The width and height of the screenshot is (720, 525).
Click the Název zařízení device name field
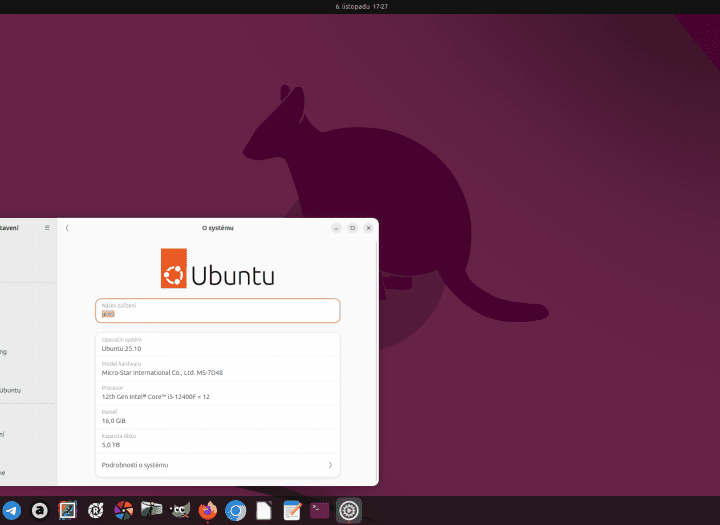point(218,310)
